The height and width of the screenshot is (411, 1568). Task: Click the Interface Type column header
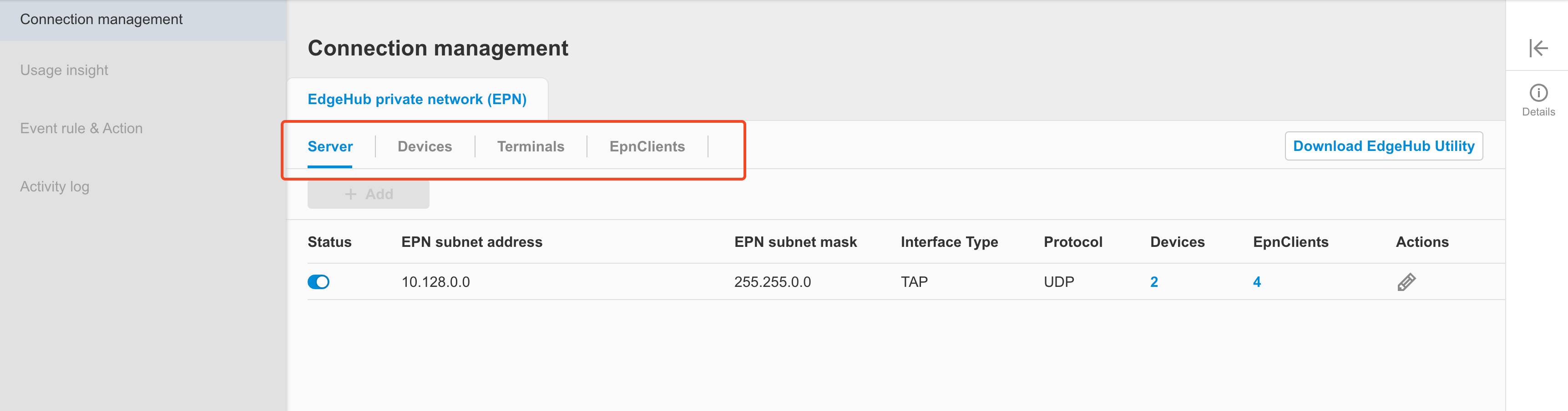click(x=949, y=242)
